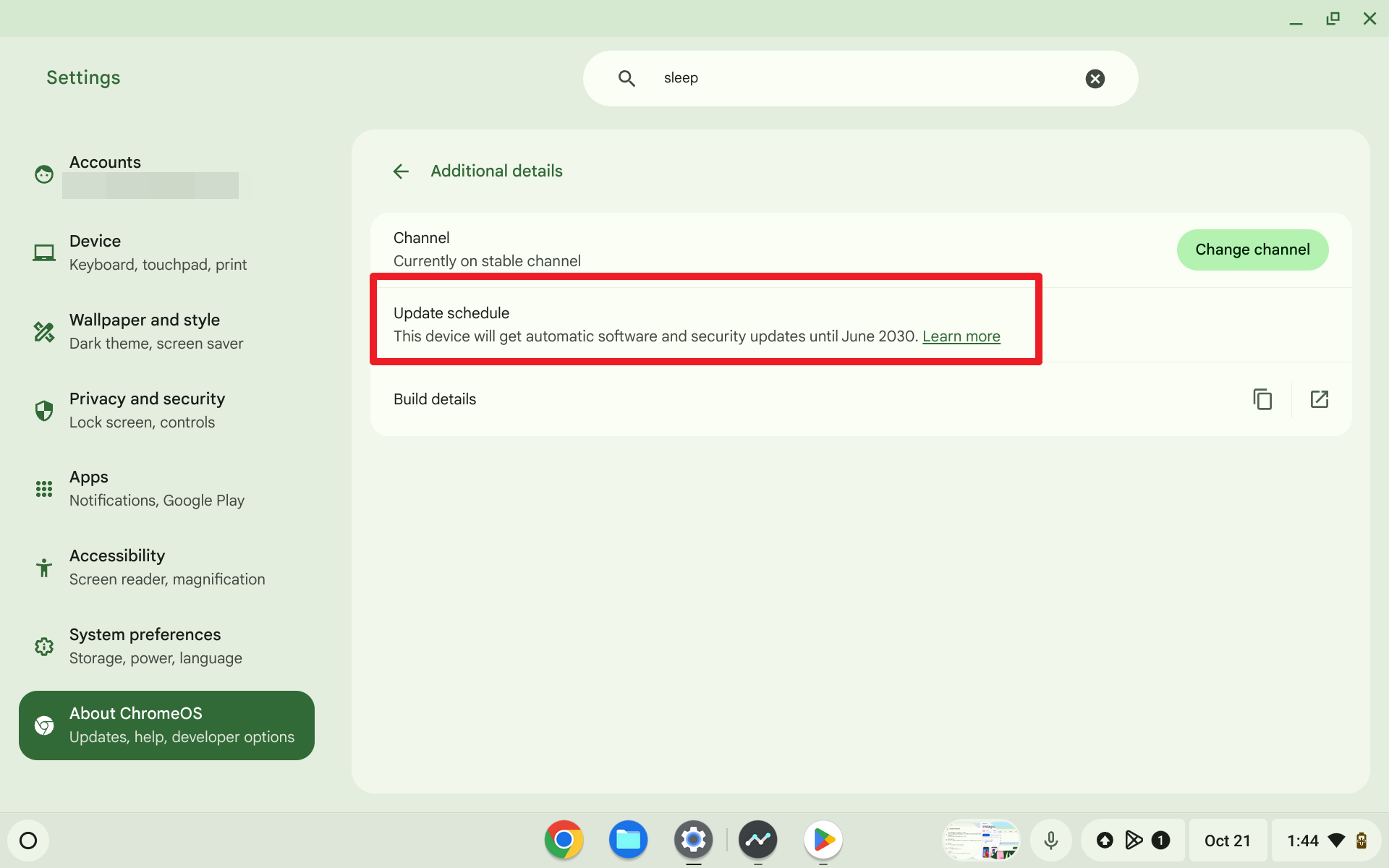Click the search bar clear button
The width and height of the screenshot is (1389, 868).
(1095, 78)
